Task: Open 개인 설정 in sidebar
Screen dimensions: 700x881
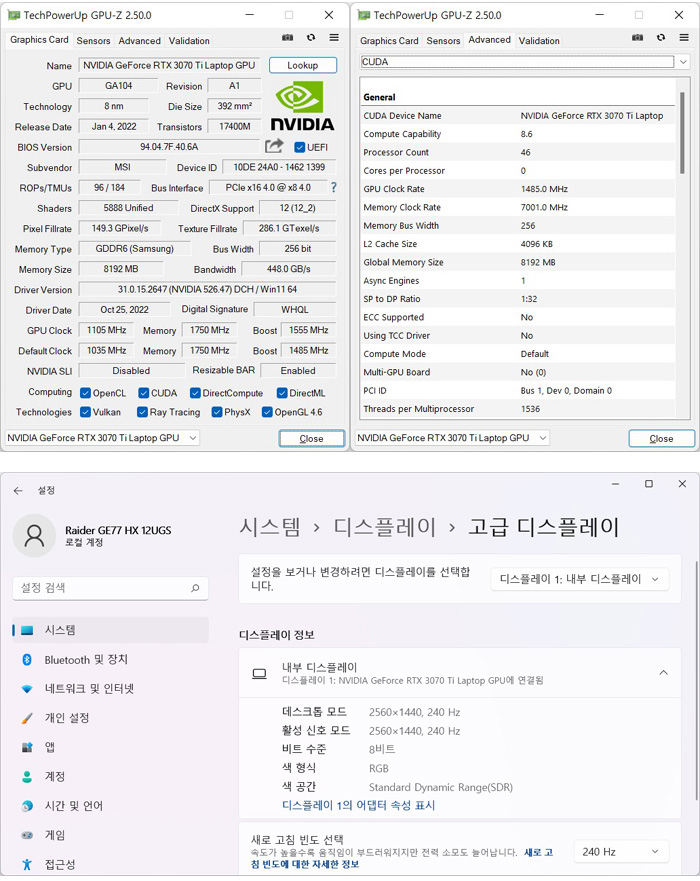Action: [111, 718]
